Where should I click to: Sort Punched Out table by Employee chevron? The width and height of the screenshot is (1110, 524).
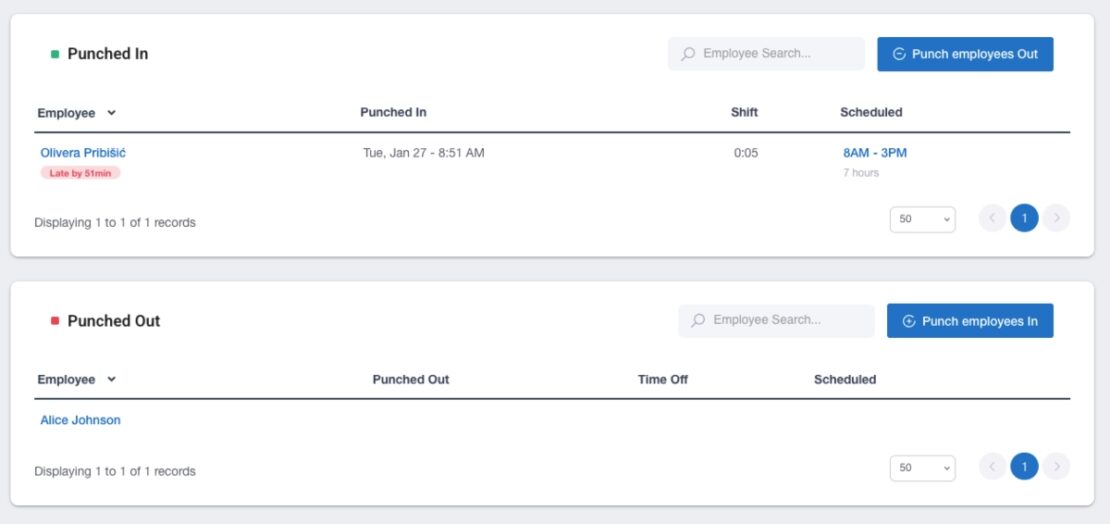(111, 380)
